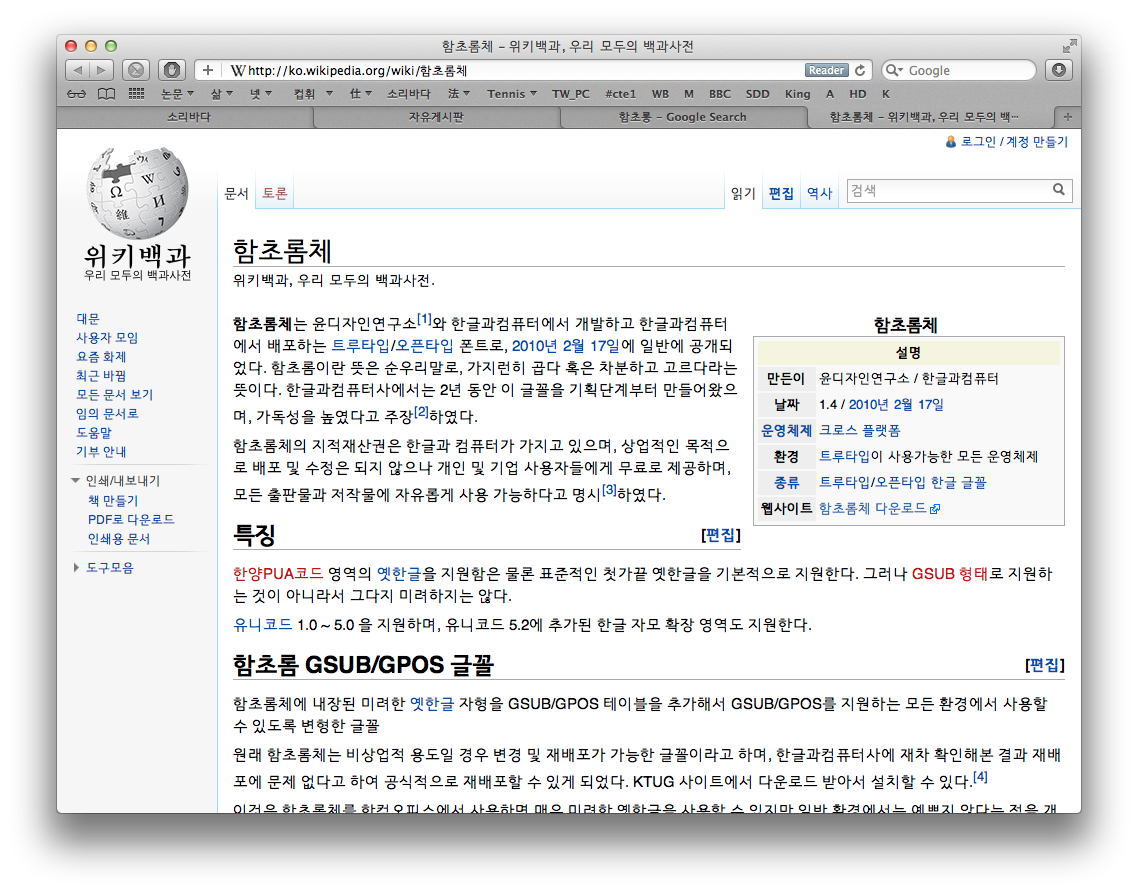
Task: Open the 住 bookmarks folder dropdown
Action: [x=361, y=94]
